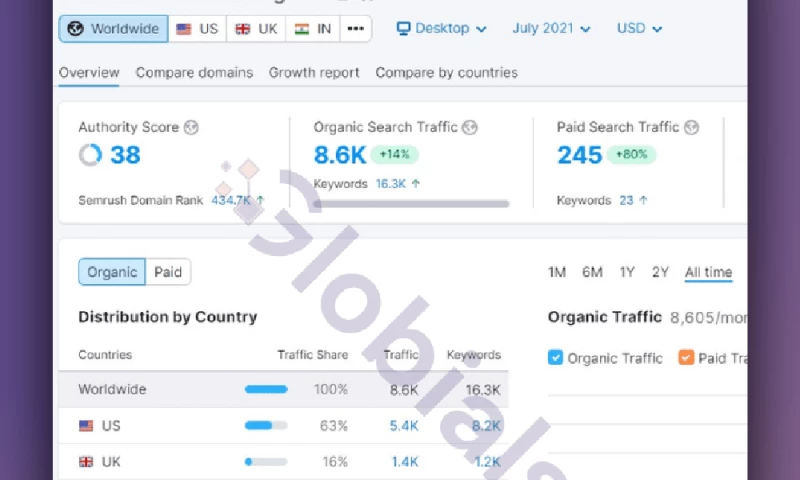Click the 5.4K US traffic link
The width and height of the screenshot is (800, 480).
404,426
